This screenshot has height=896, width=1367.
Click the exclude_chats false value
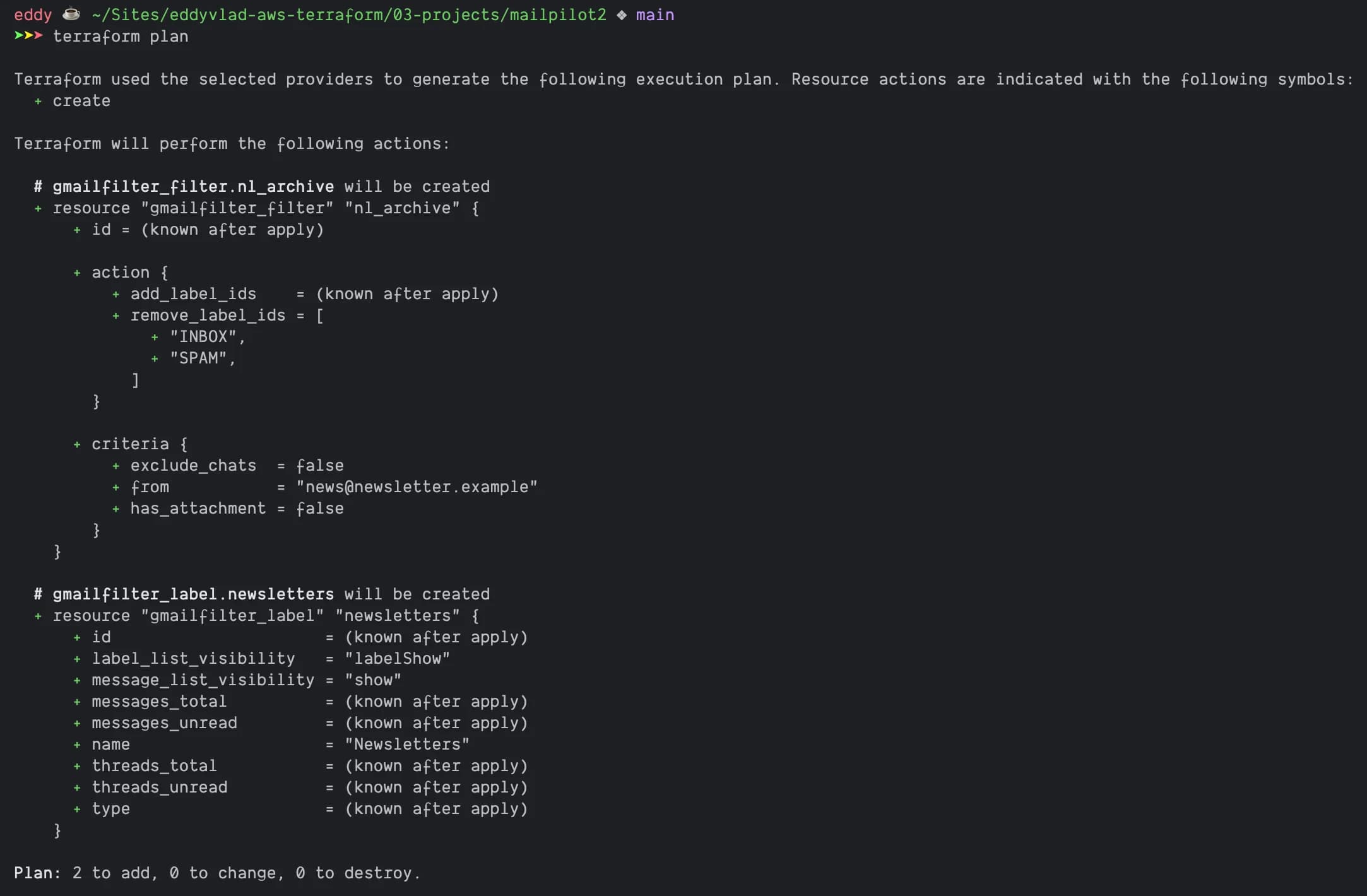click(x=320, y=466)
